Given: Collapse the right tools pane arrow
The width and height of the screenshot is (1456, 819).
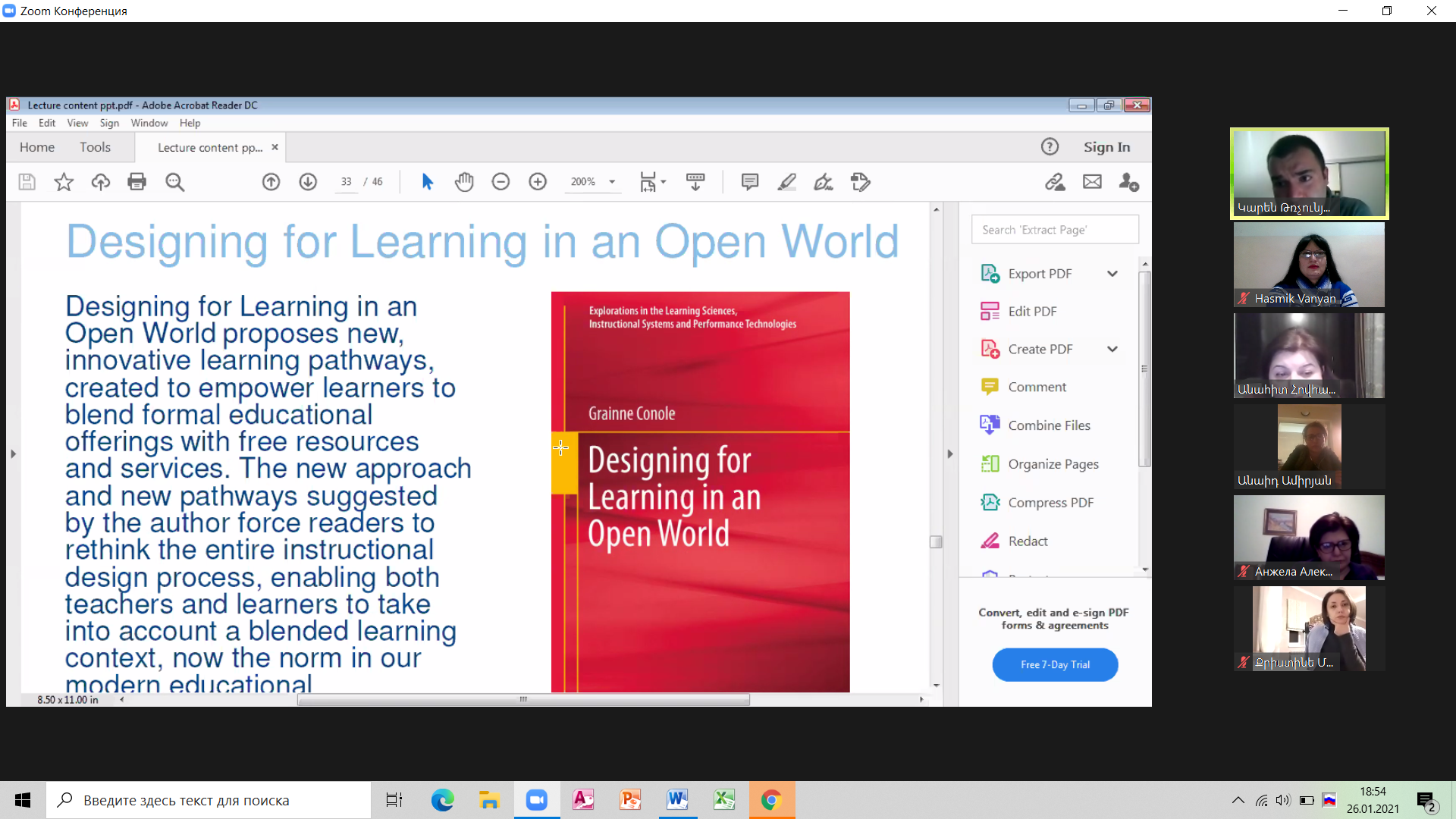Looking at the screenshot, I should [x=950, y=454].
